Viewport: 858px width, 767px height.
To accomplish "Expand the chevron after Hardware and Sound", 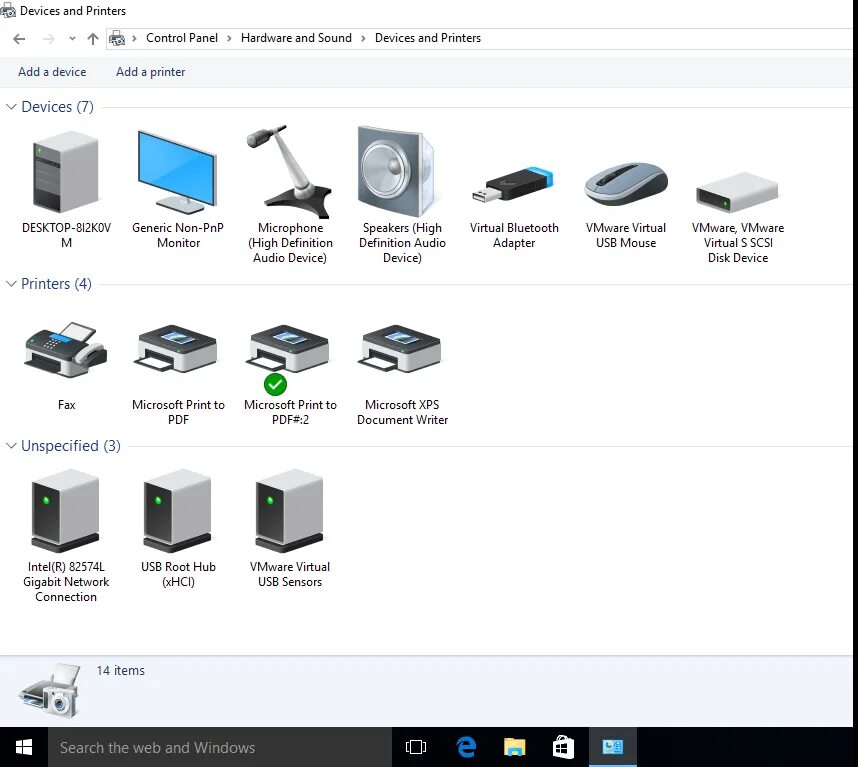I will [363, 38].
